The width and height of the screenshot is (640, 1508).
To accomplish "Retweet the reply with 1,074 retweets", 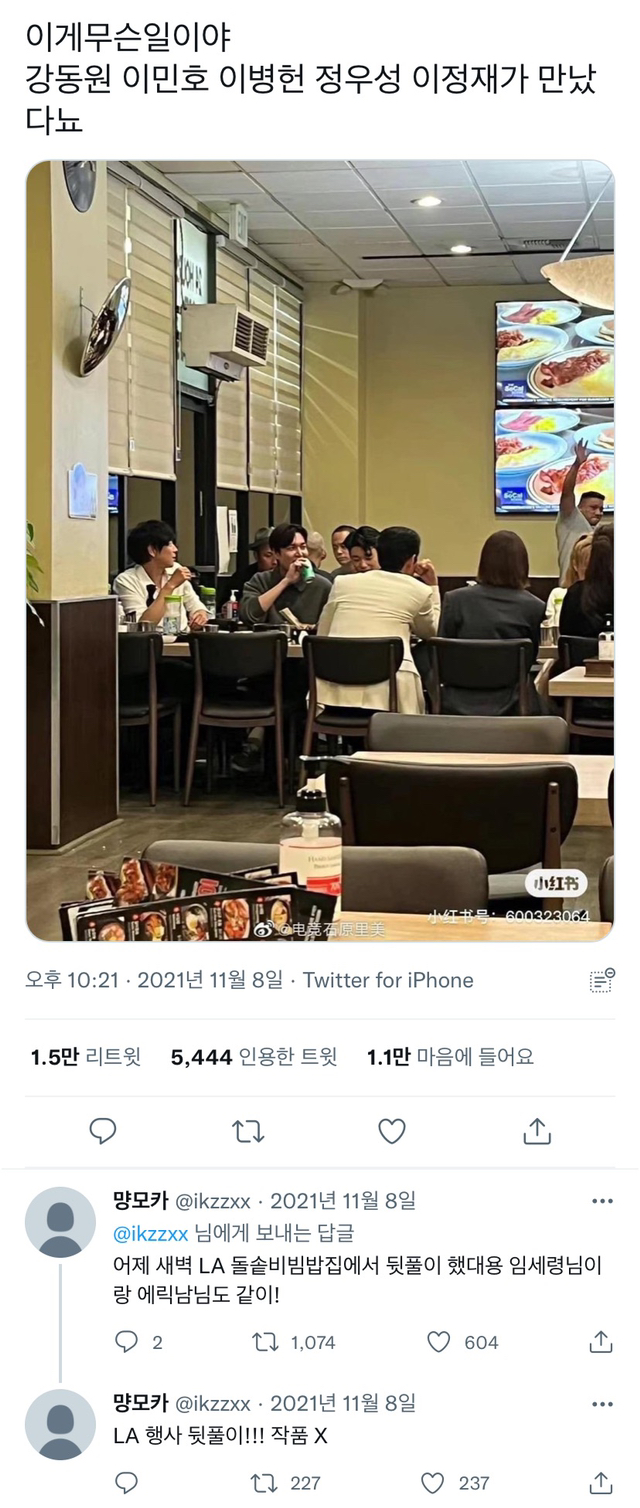I will 295,1342.
